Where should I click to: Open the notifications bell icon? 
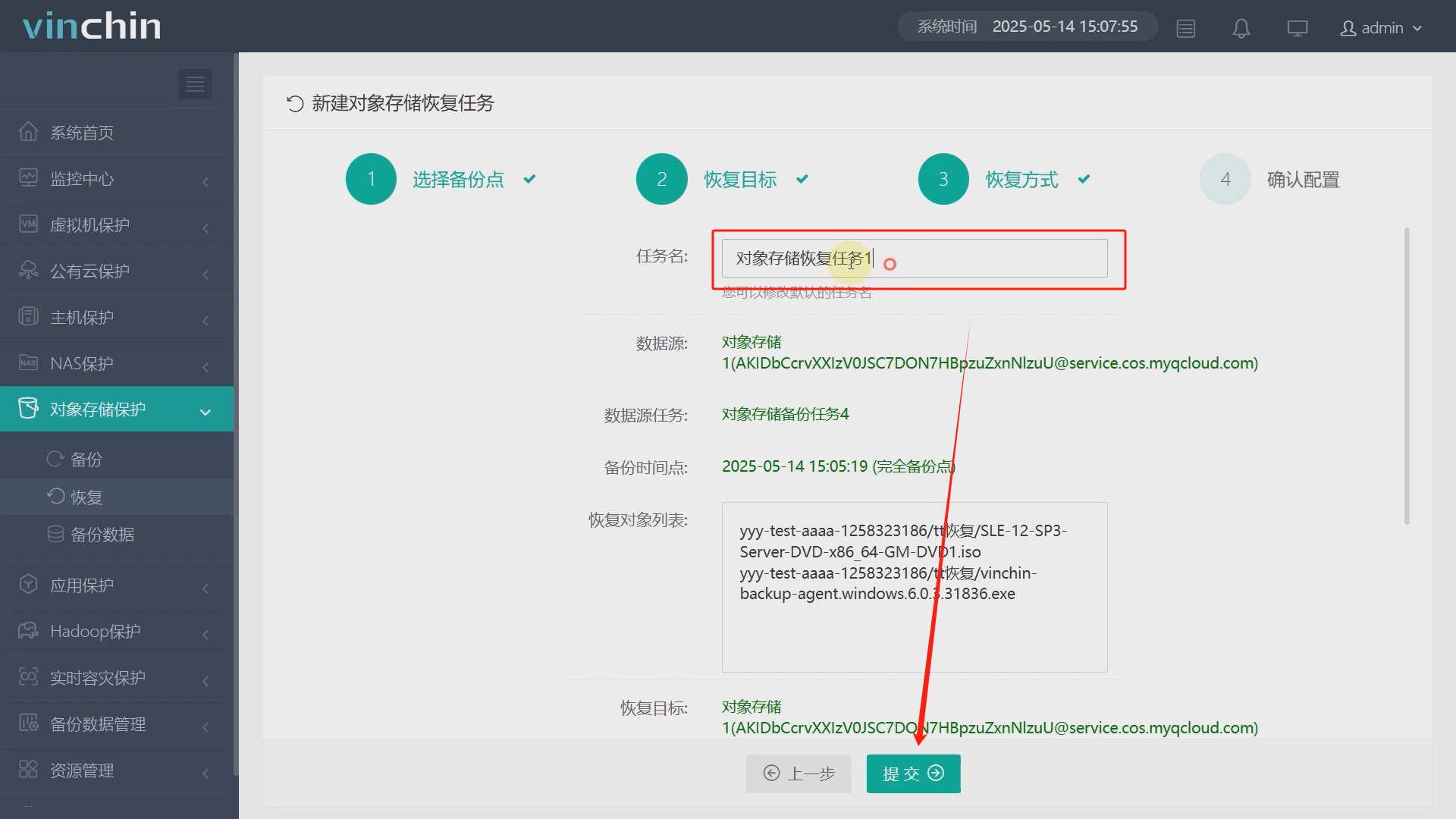[1241, 29]
